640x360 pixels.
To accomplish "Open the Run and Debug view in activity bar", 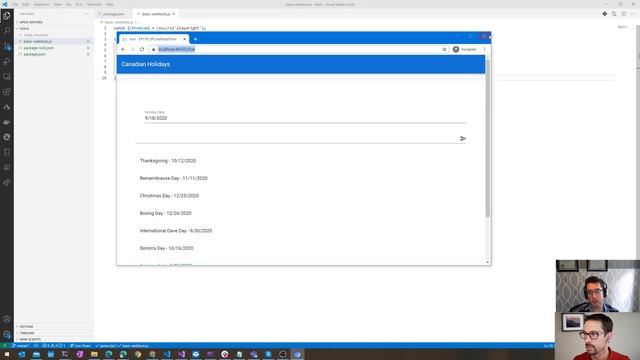I will 7,62.
